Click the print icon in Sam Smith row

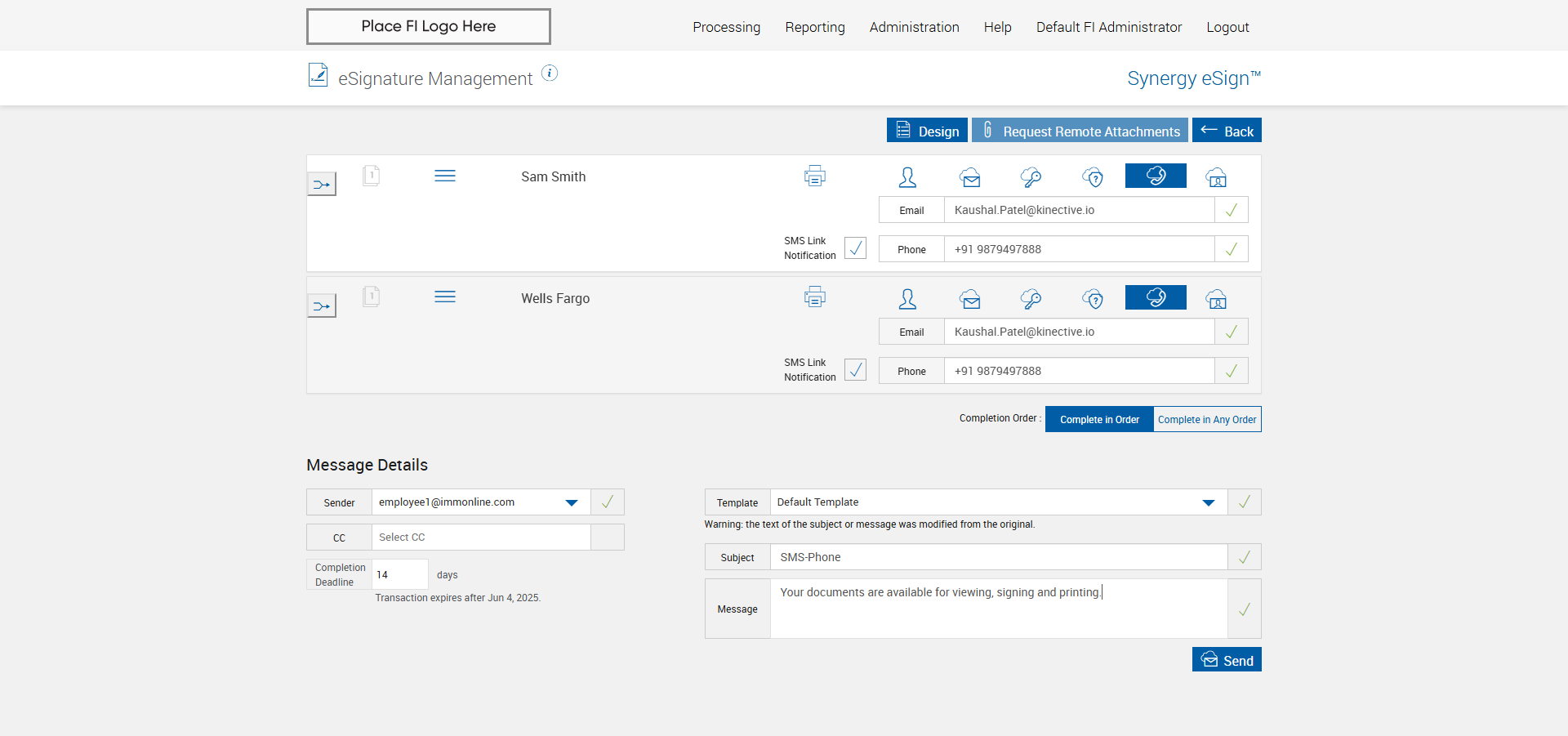click(x=814, y=176)
